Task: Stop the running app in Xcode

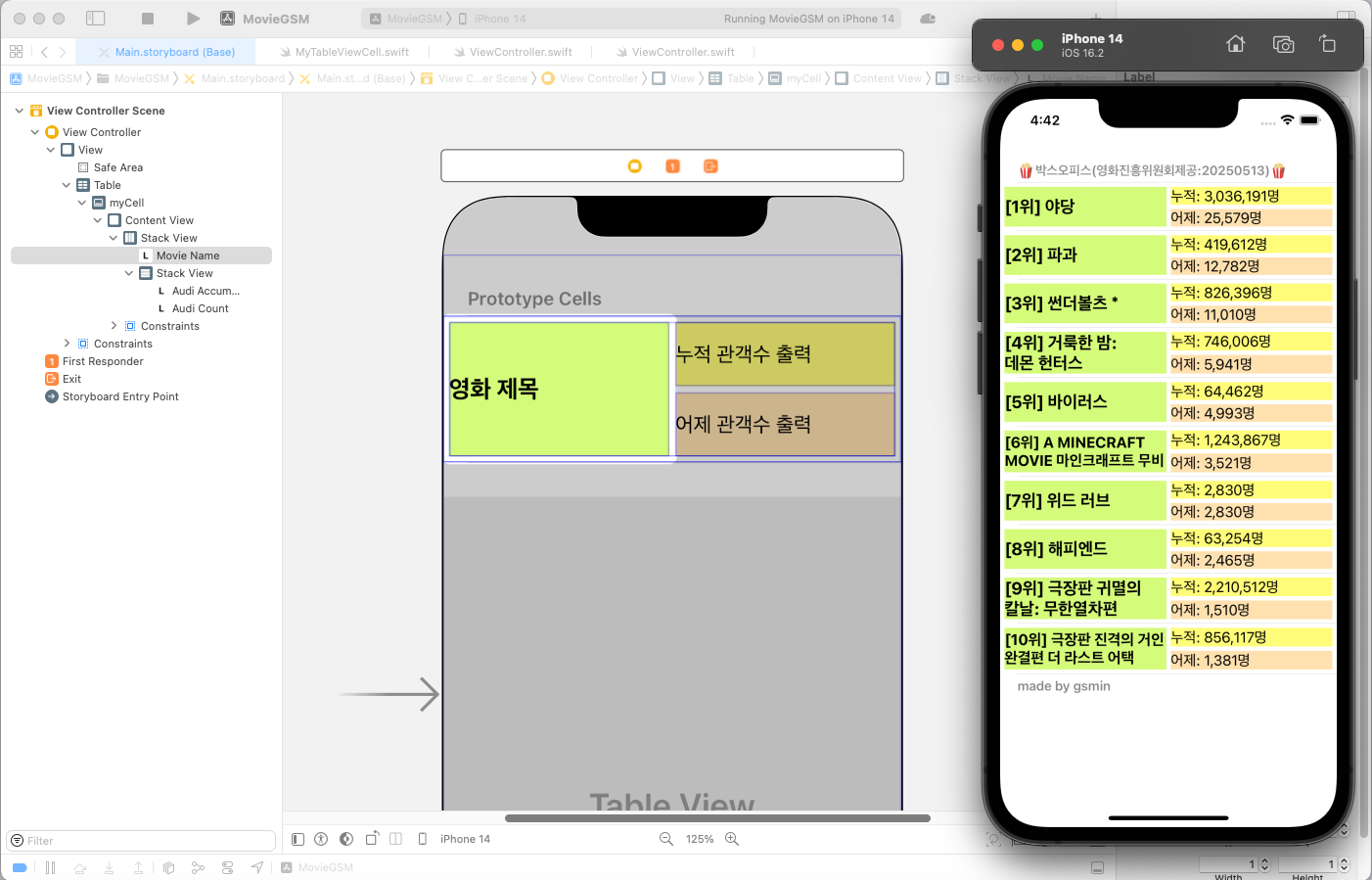Action: 148,19
